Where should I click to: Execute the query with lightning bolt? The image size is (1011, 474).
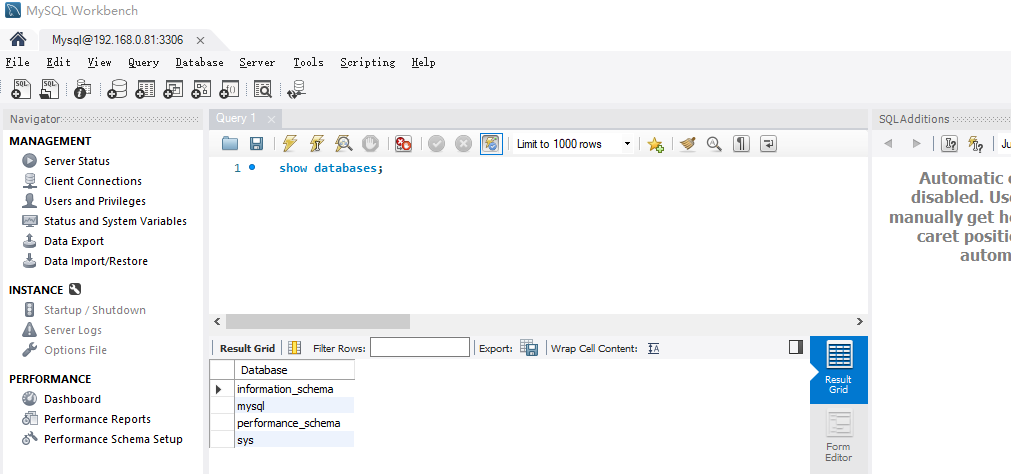click(290, 144)
